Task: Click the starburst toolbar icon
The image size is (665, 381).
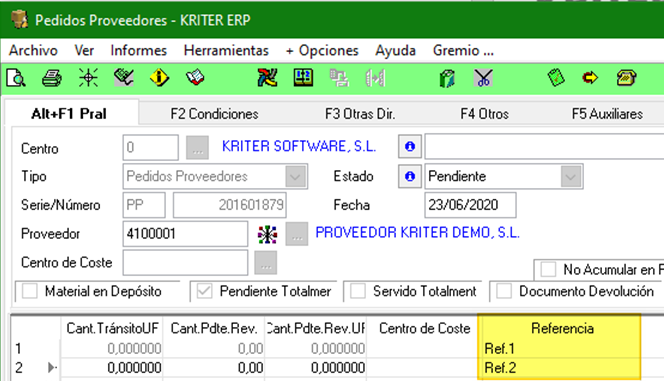Action: pos(88,78)
